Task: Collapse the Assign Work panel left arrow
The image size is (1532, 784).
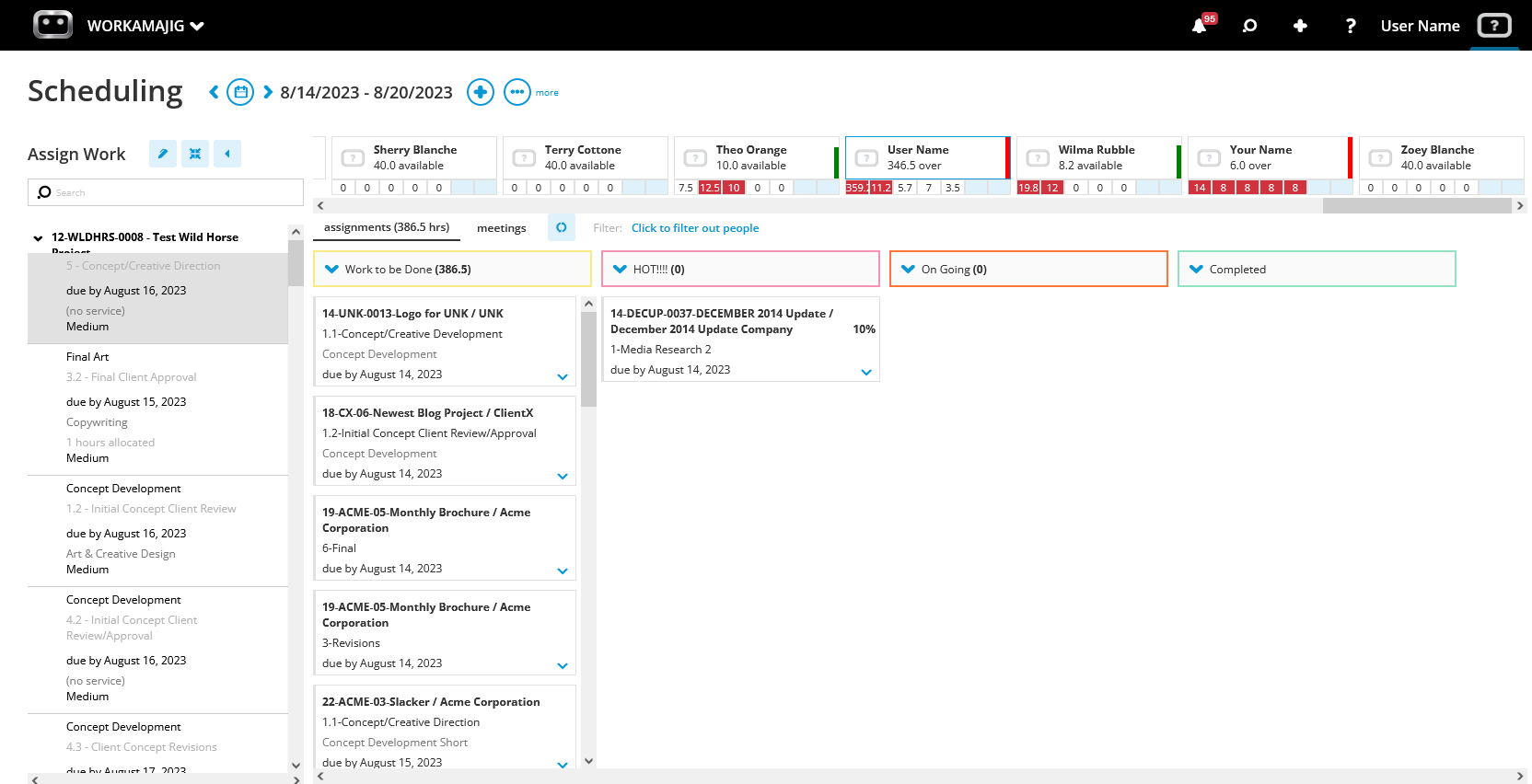Action: 227,154
